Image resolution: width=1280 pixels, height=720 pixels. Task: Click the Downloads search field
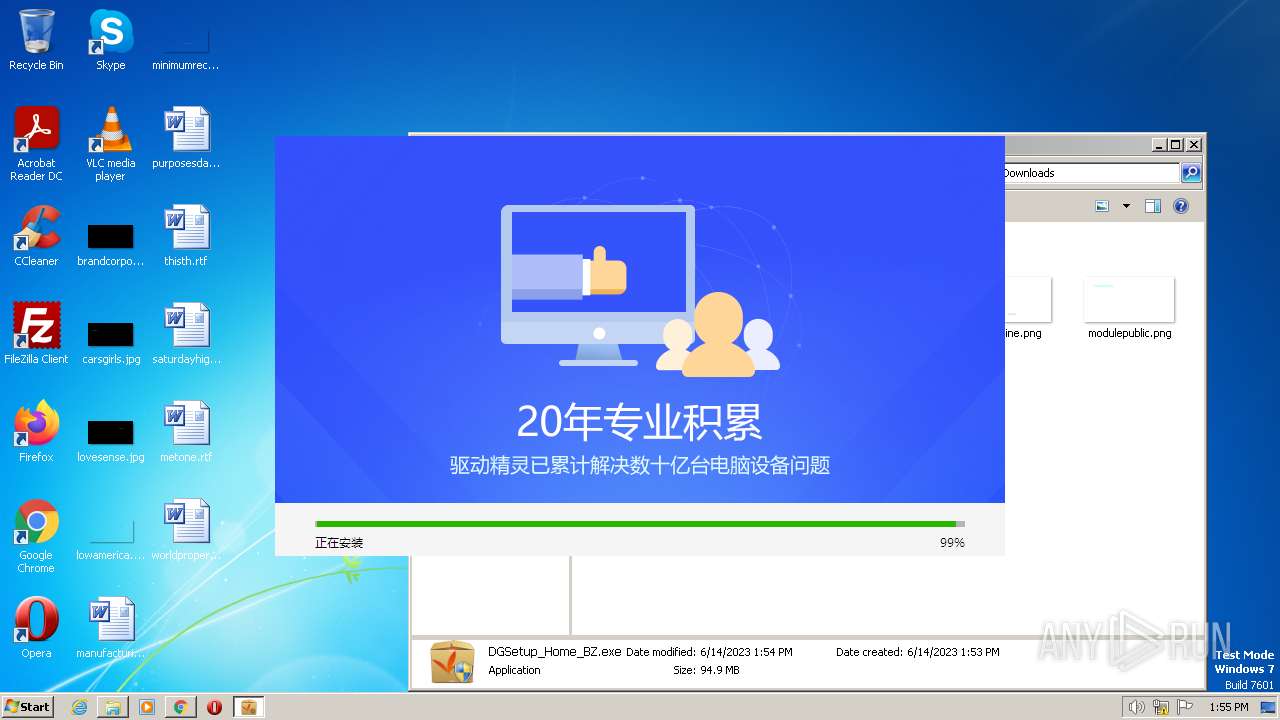click(x=1091, y=173)
